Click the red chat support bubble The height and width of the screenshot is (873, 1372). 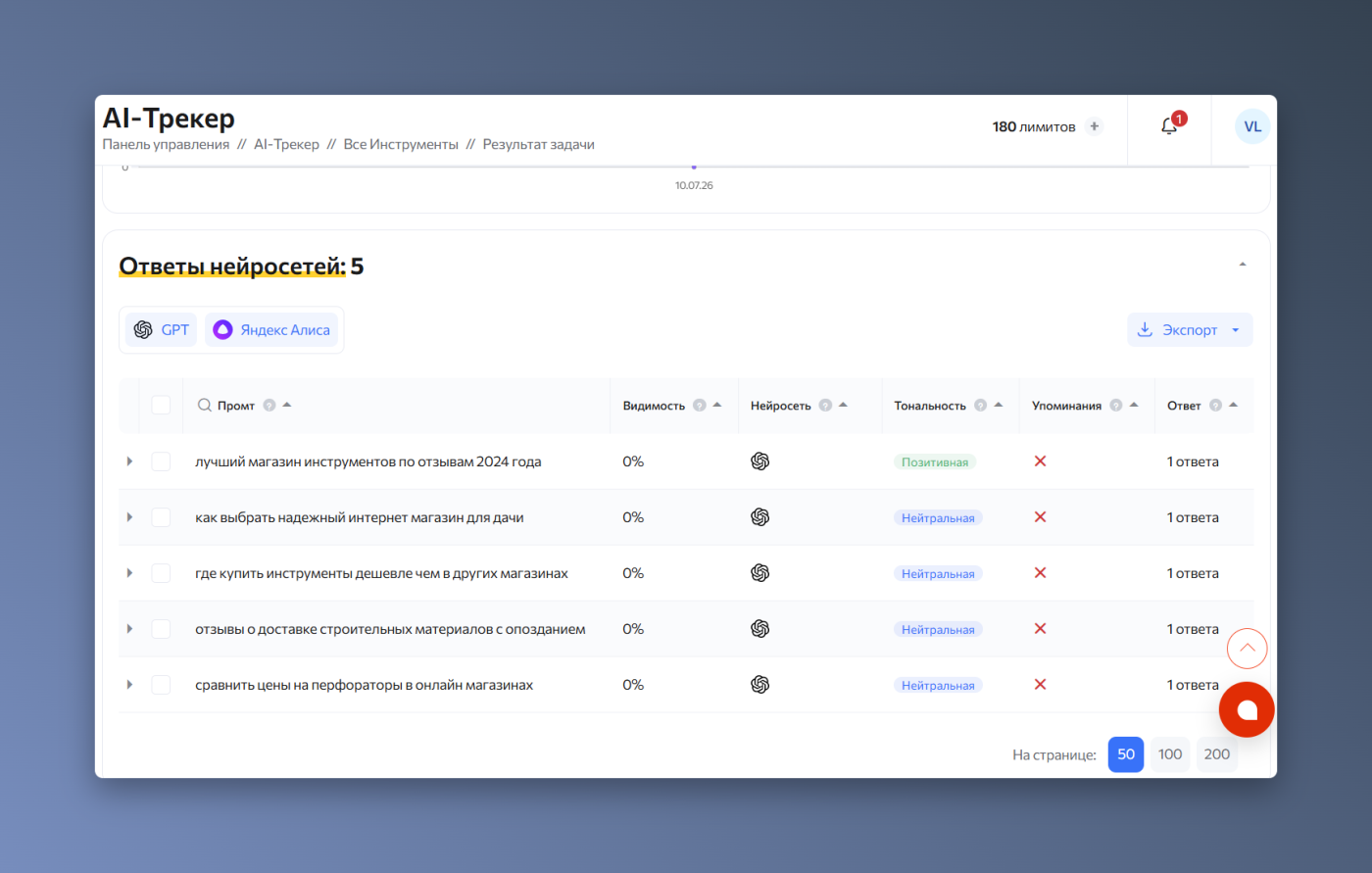click(x=1247, y=709)
